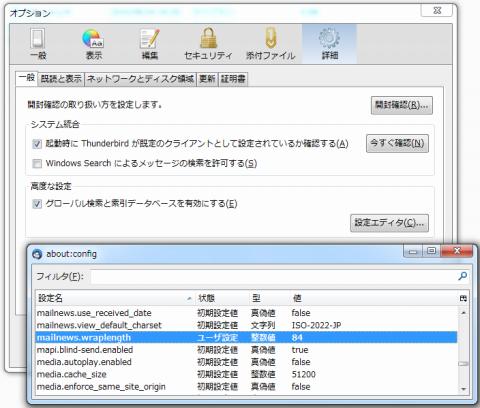Select the media.enforce_same_site_origin row
480x408 pixels.
[x=246, y=387]
